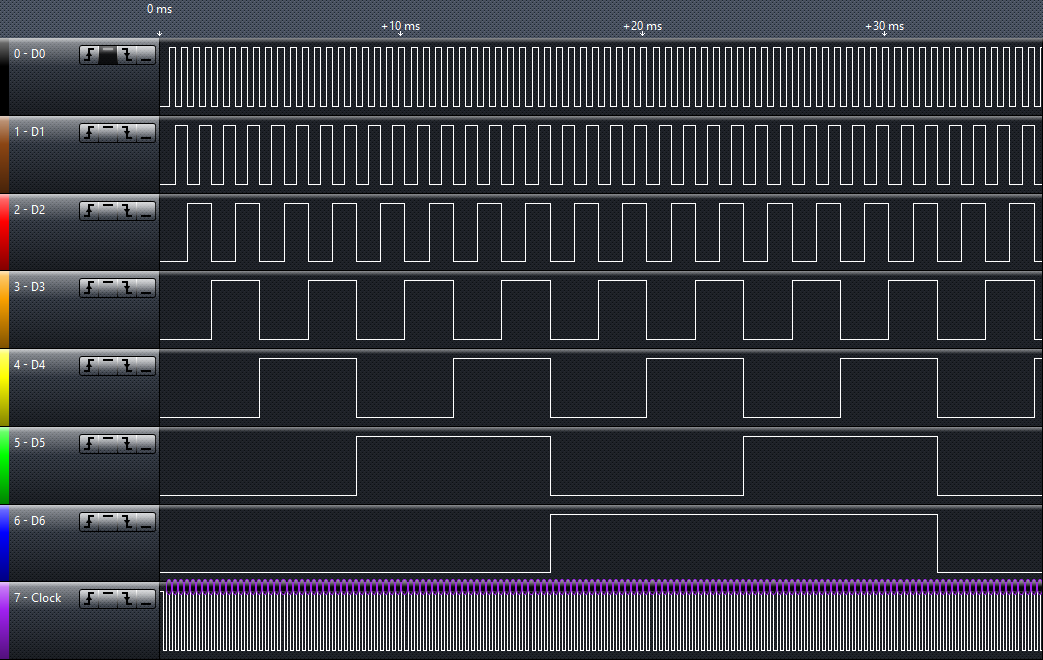Click the +20 ms timeline marker
Image resolution: width=1043 pixels, height=660 pixels.
pos(643,27)
